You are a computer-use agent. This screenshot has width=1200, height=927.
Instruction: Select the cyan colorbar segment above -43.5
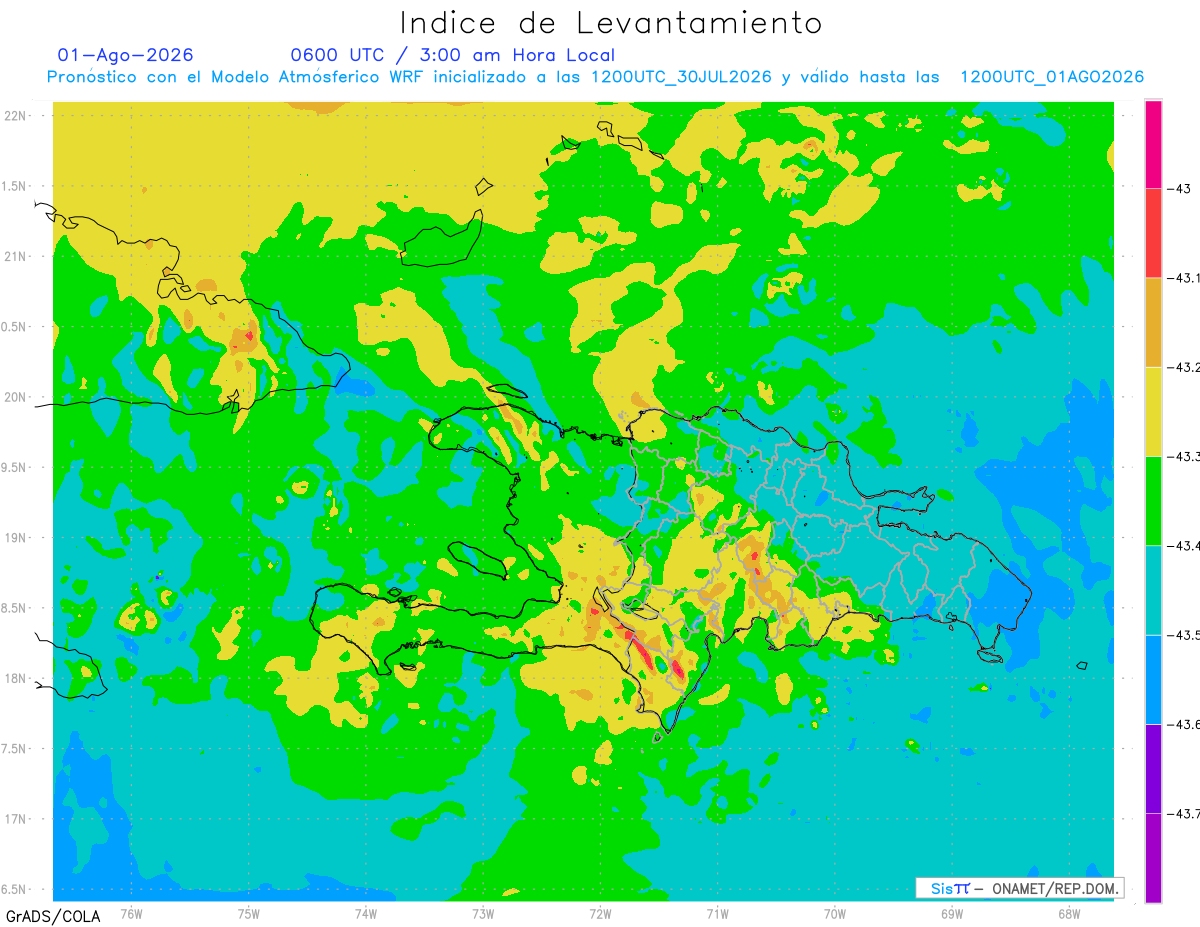point(1153,590)
